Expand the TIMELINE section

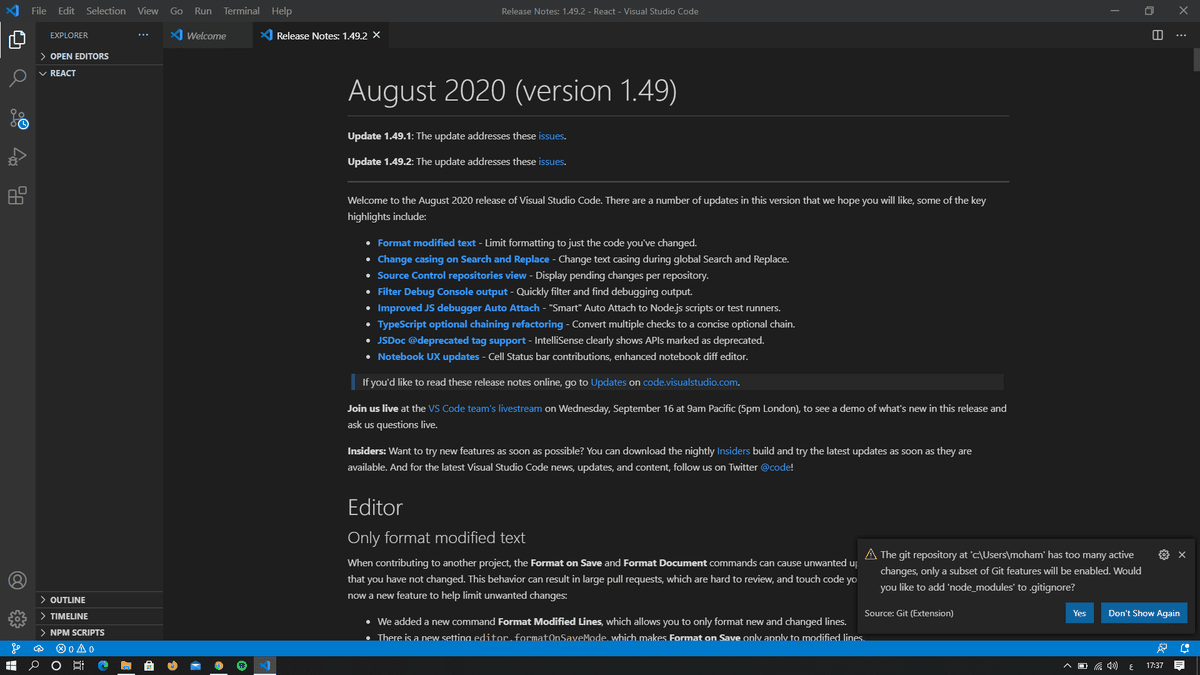pyautogui.click(x=68, y=616)
